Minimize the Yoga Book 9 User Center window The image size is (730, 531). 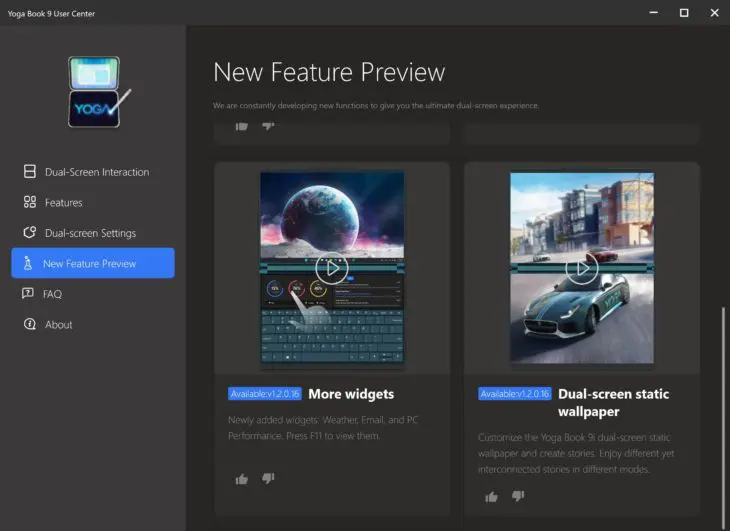pos(654,13)
